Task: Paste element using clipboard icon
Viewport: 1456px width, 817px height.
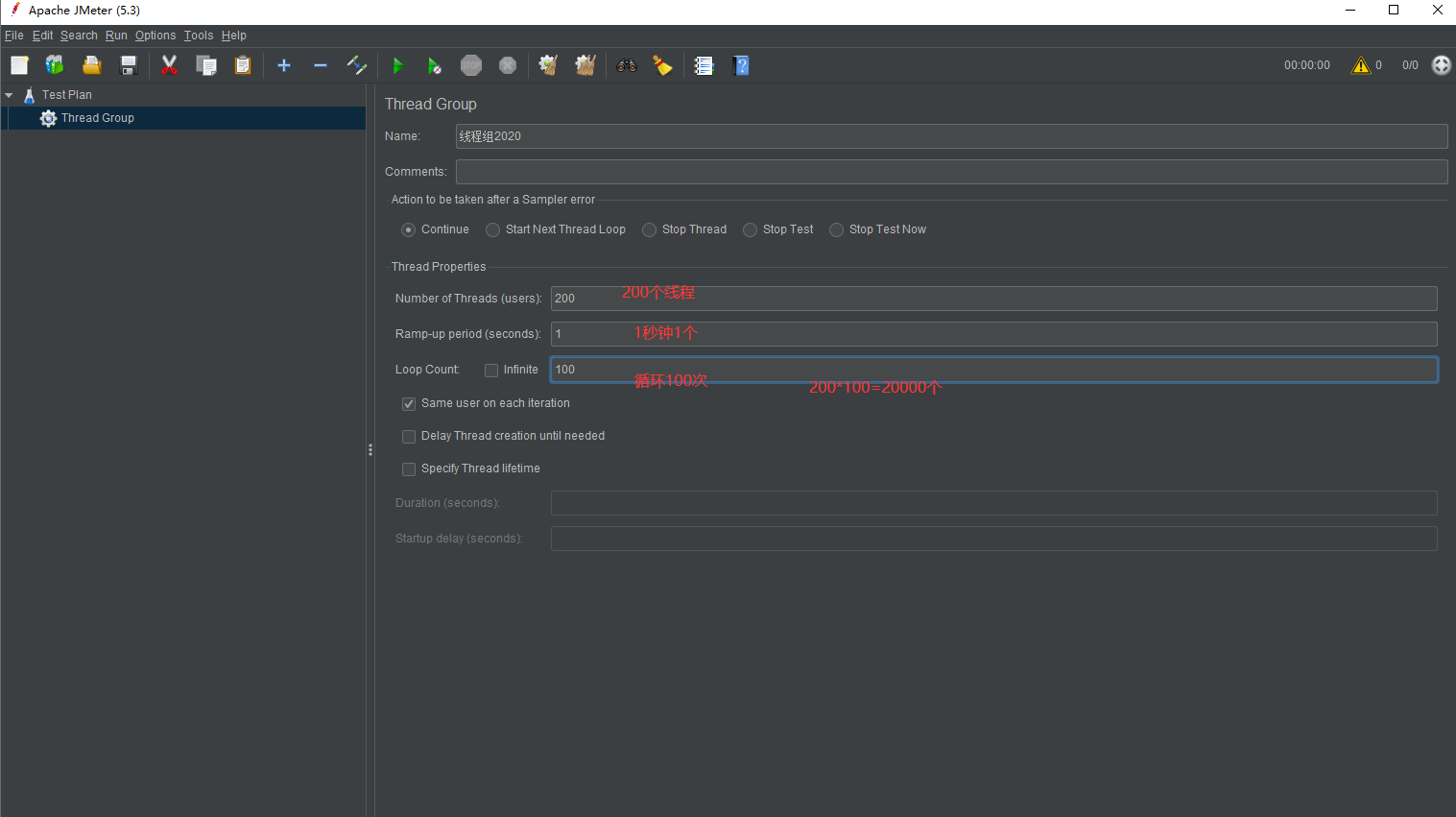Action: coord(243,65)
